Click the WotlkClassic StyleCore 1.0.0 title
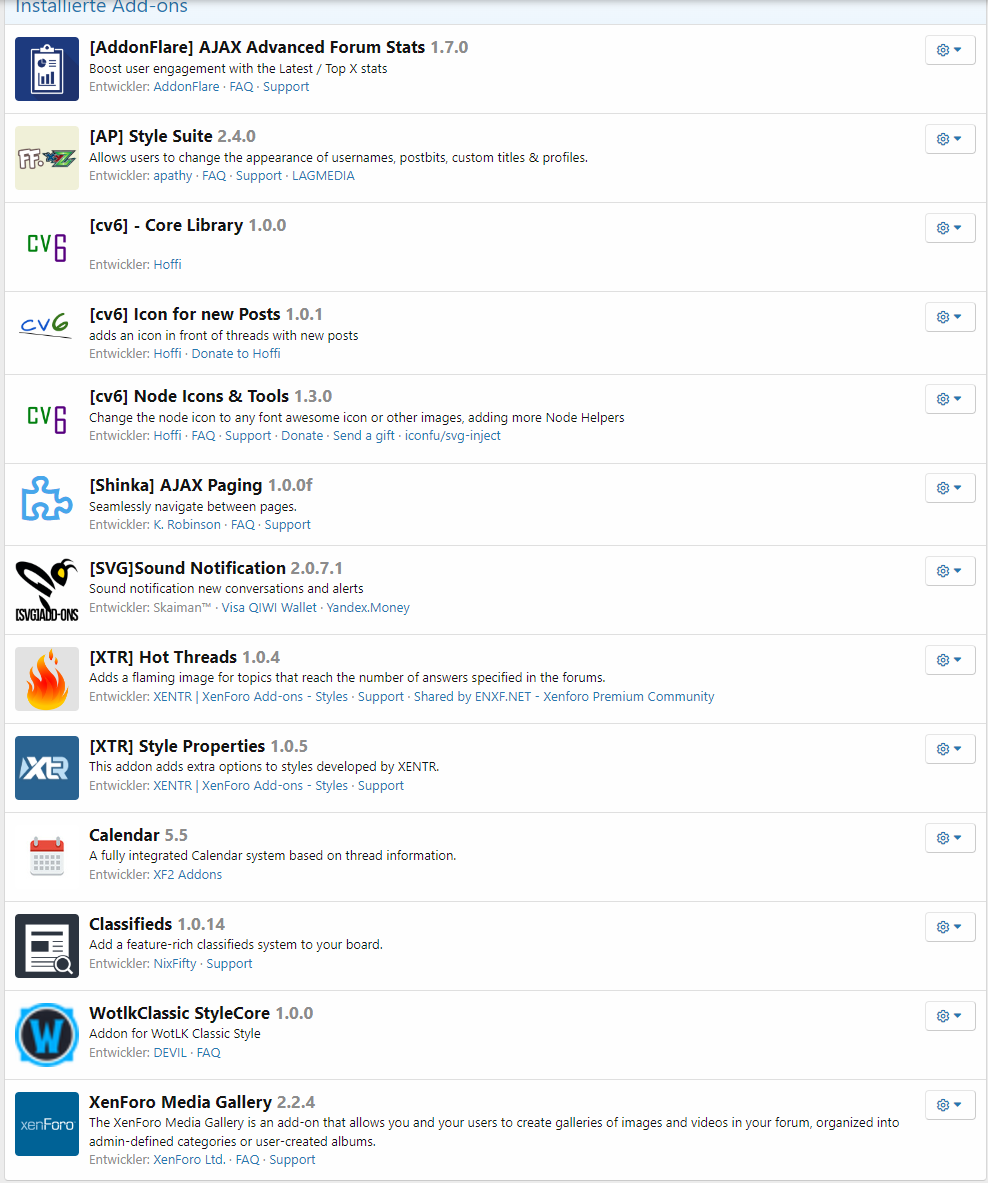Screen dimensions: 988x1183 click(x=201, y=1013)
